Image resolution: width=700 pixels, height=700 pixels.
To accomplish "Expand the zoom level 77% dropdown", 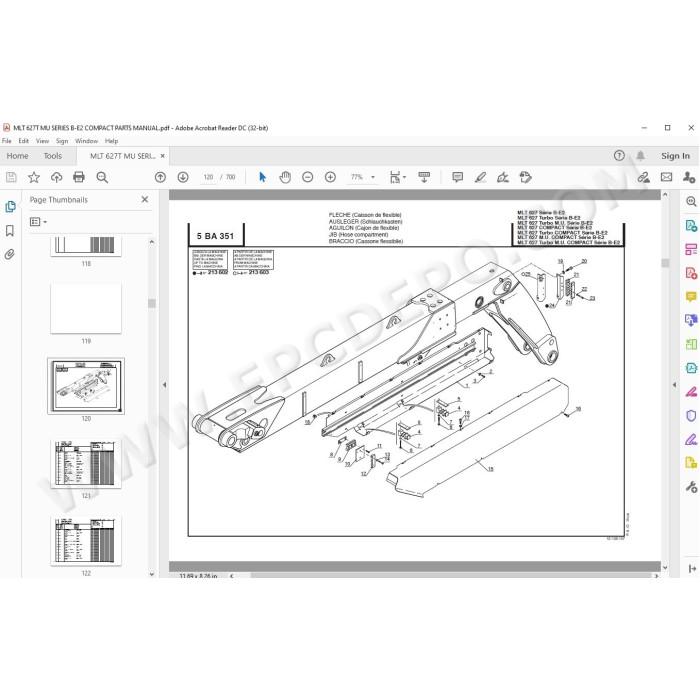I will coord(373,177).
